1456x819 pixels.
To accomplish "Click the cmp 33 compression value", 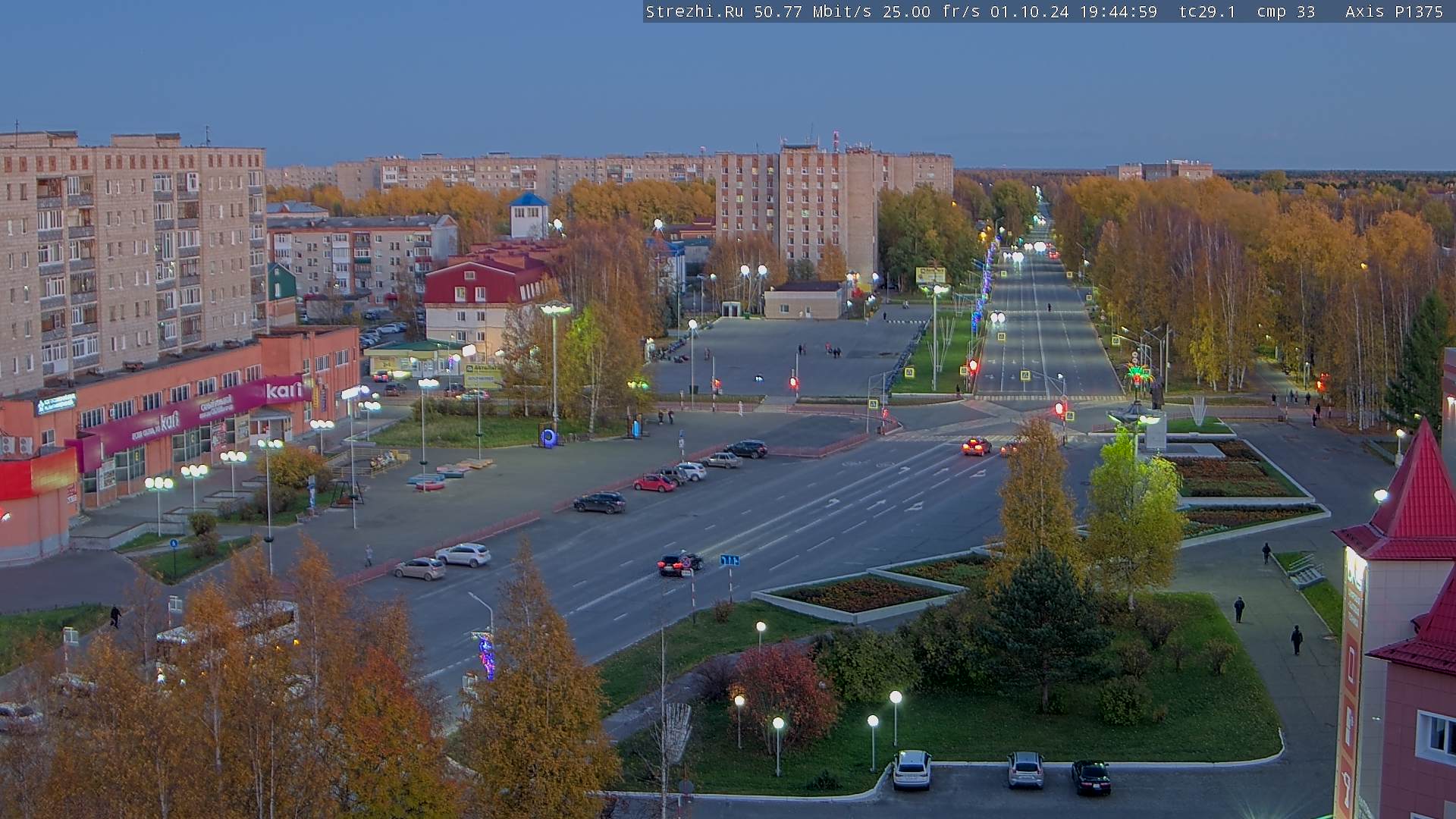I will 1286,12.
